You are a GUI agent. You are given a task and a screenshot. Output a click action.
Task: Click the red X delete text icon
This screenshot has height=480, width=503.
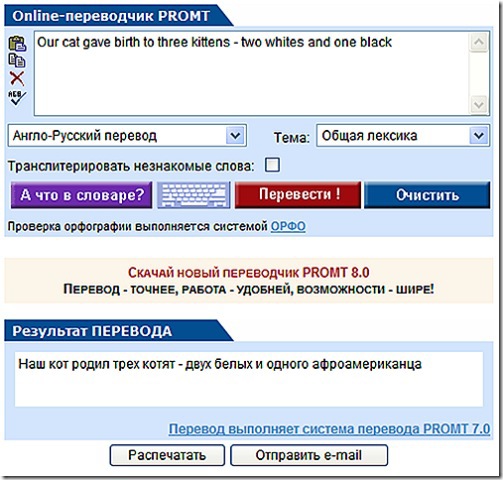(x=17, y=79)
